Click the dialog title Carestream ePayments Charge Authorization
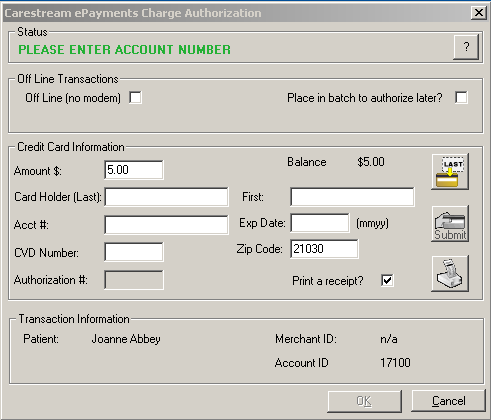 point(133,13)
